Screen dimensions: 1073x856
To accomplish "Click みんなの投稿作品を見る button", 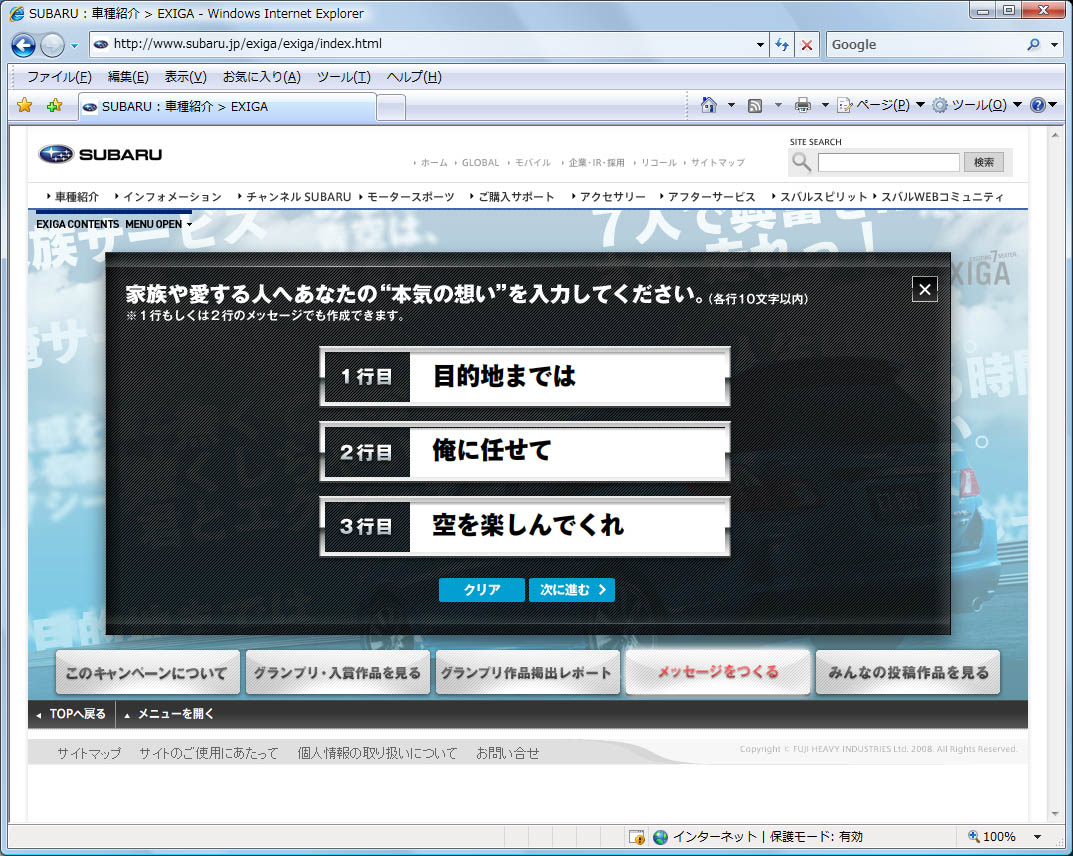I will click(908, 673).
